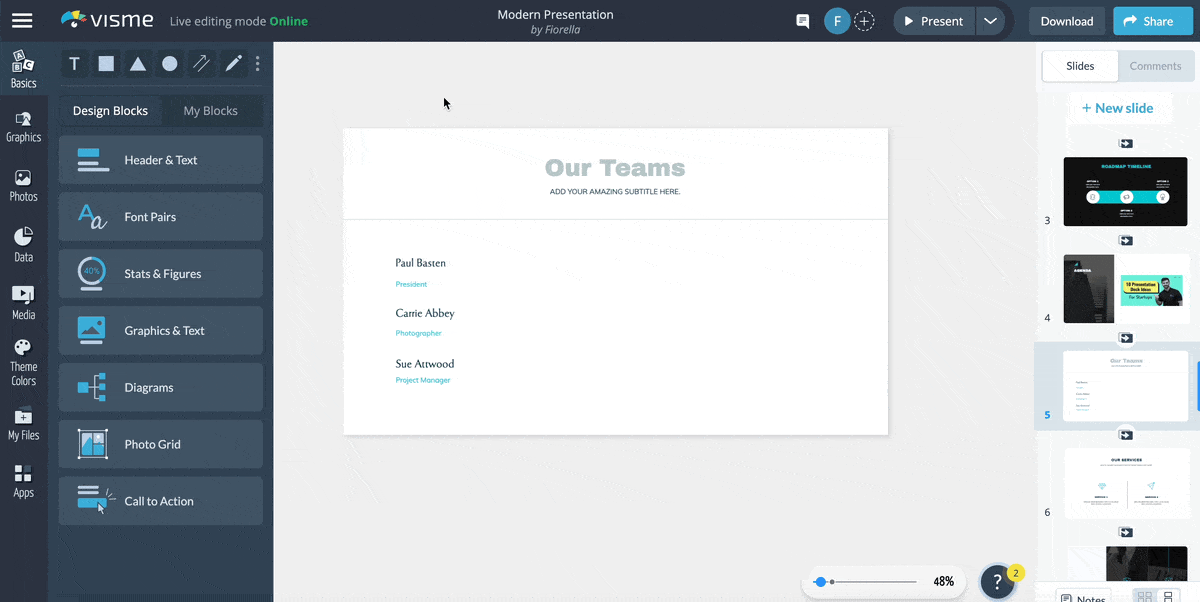The width and height of the screenshot is (1200, 602).
Task: Select the Text tool in the toolbar
Action: 74,64
